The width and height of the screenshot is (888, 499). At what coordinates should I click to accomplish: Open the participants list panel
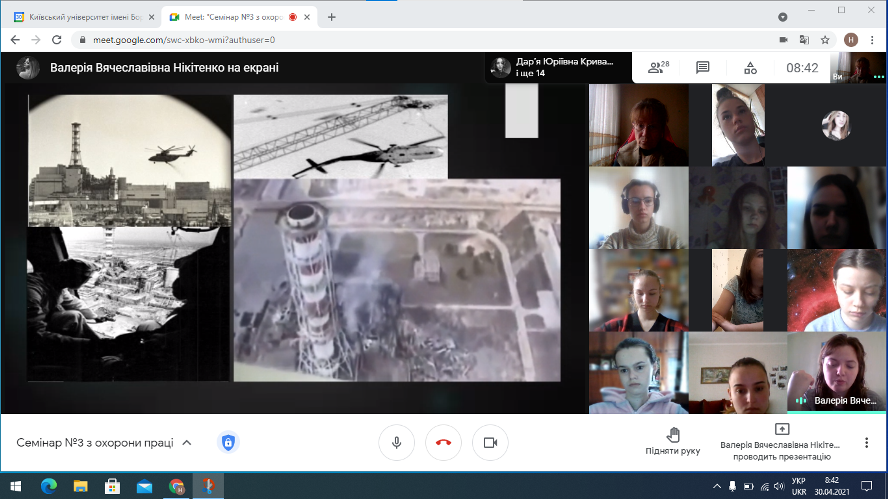(657, 68)
